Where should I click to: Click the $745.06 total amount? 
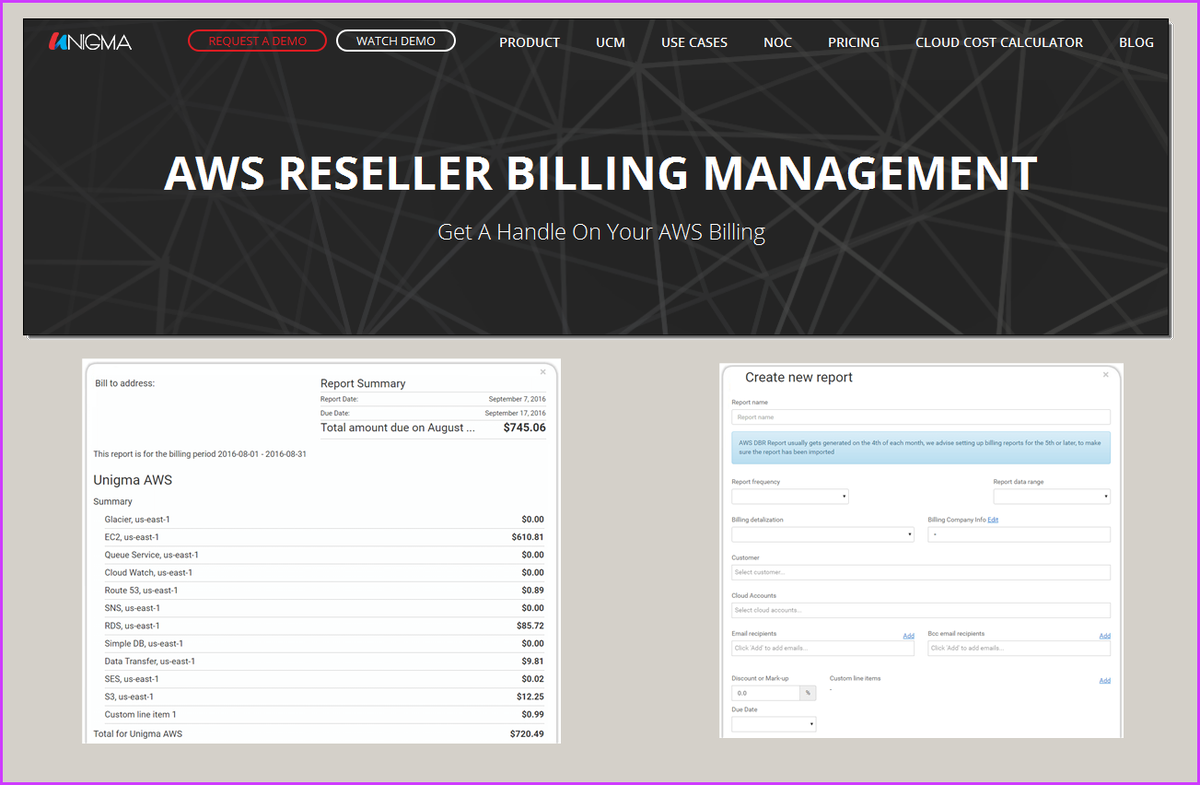(x=524, y=427)
